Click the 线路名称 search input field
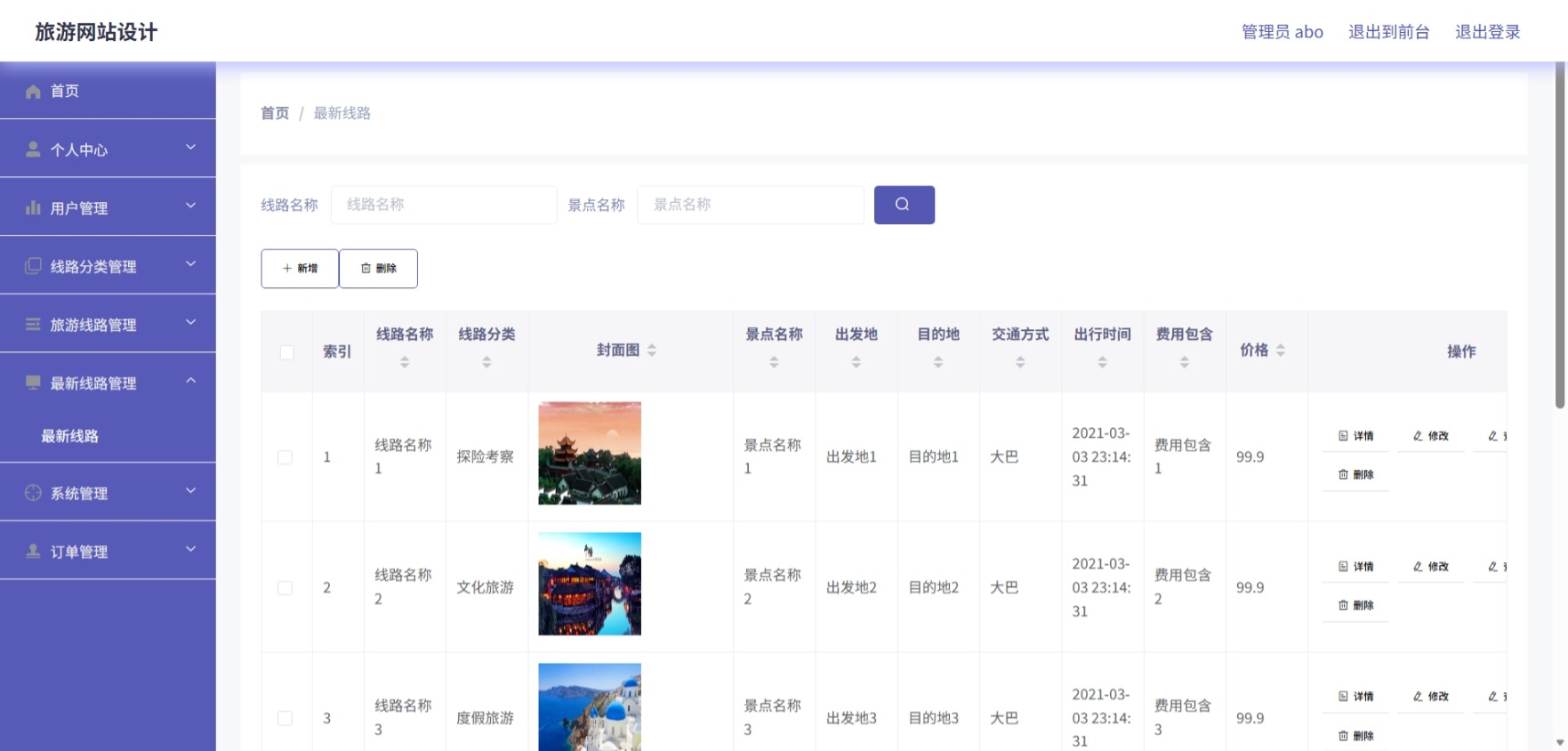Viewport: 1568px width, 751px height. [444, 205]
